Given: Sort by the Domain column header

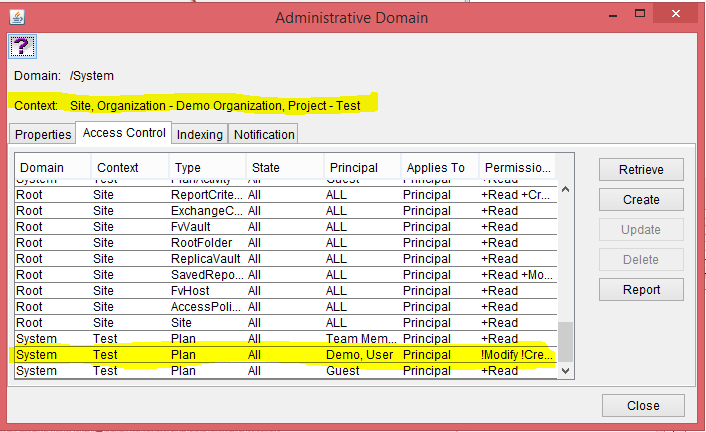Looking at the screenshot, I should 53,168.
